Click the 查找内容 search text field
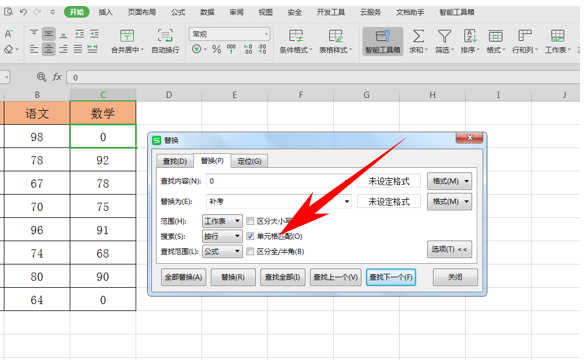Viewport: 584px width, 360px height. pyautogui.click(x=279, y=181)
